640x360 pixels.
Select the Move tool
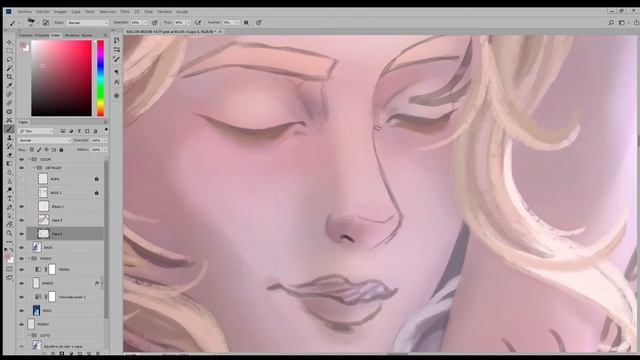click(x=9, y=42)
